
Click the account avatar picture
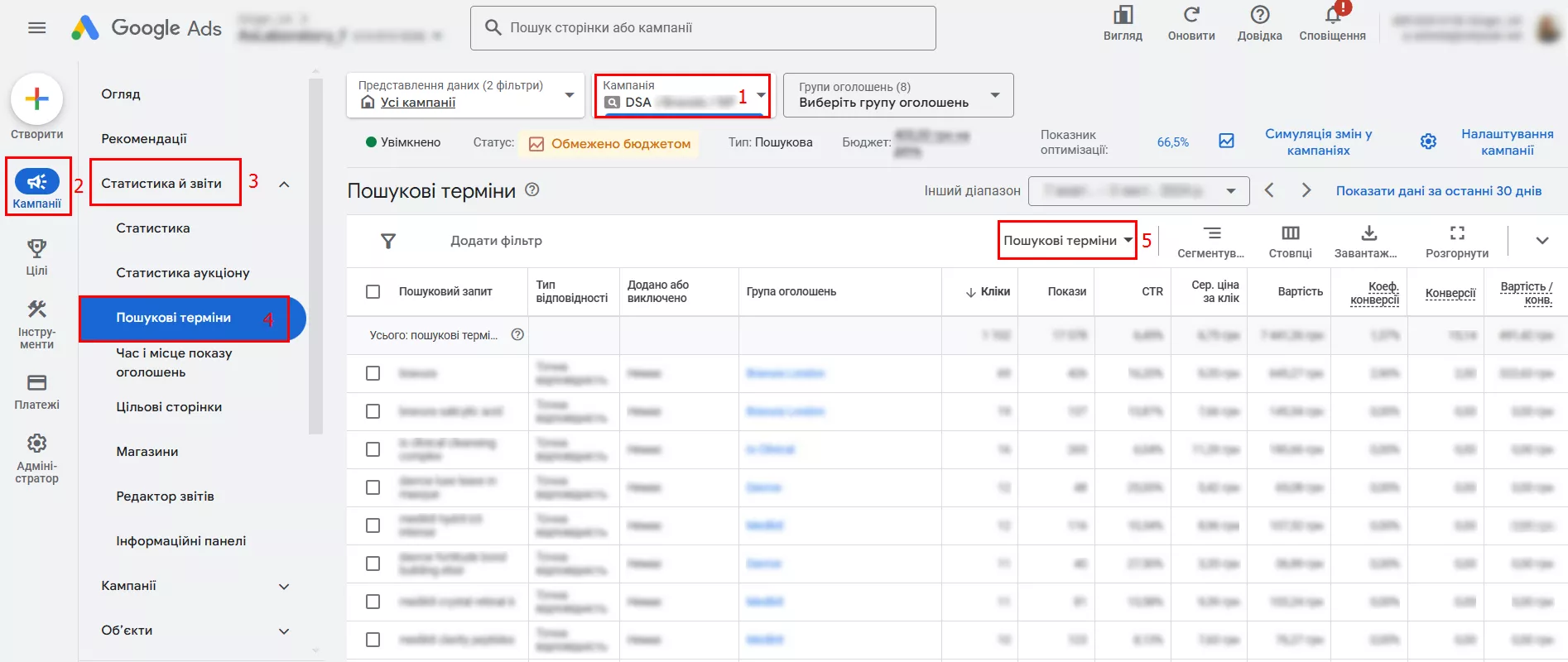[x=1548, y=29]
